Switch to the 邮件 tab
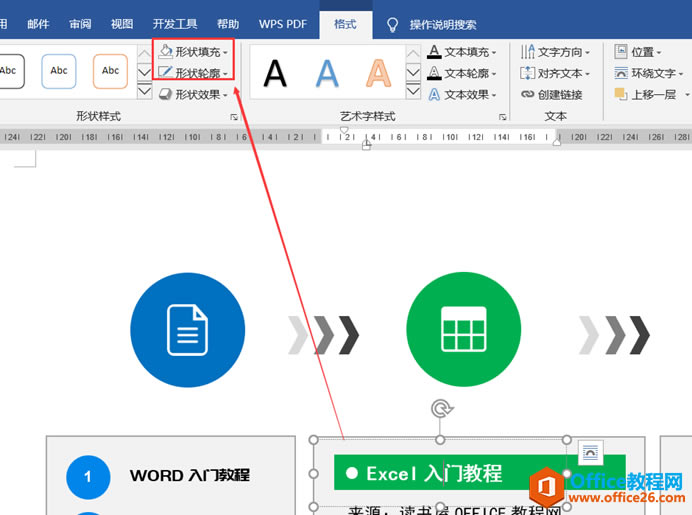692x515 pixels. click(38, 24)
